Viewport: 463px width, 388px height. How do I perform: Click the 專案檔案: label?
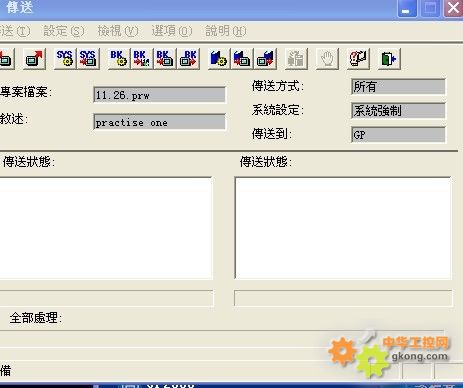26,92
